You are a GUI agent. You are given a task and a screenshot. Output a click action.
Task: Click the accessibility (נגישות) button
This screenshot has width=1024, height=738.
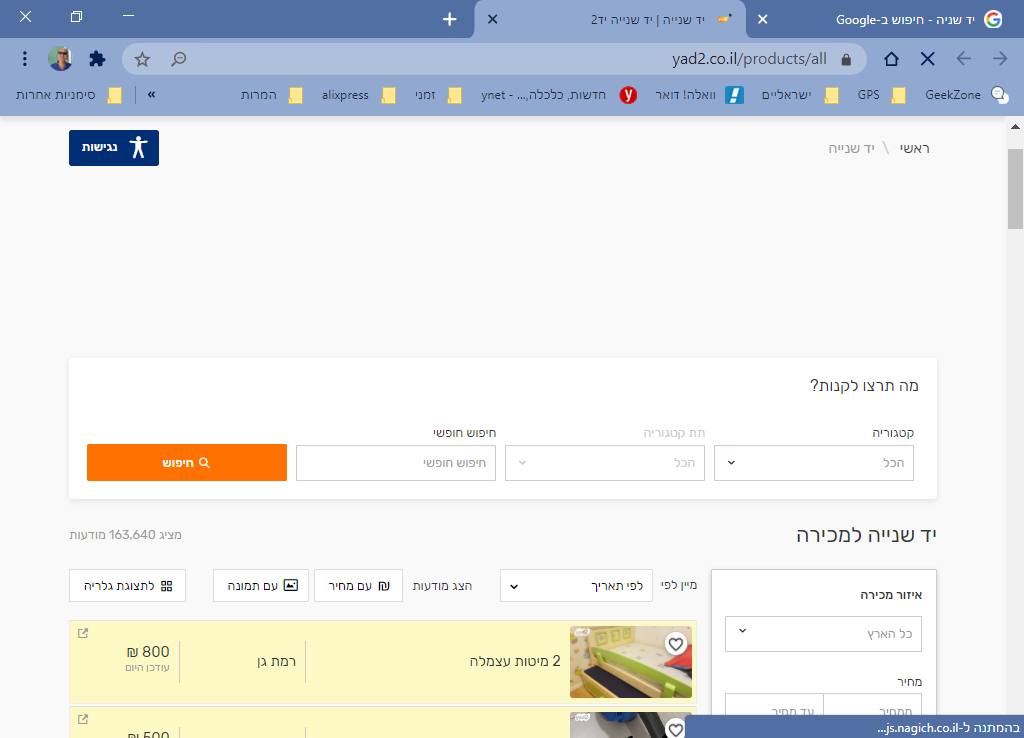(114, 148)
